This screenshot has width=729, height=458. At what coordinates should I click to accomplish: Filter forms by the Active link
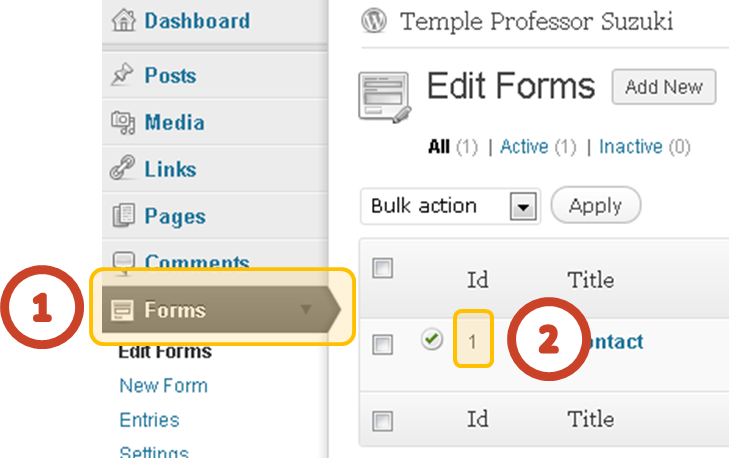524,147
